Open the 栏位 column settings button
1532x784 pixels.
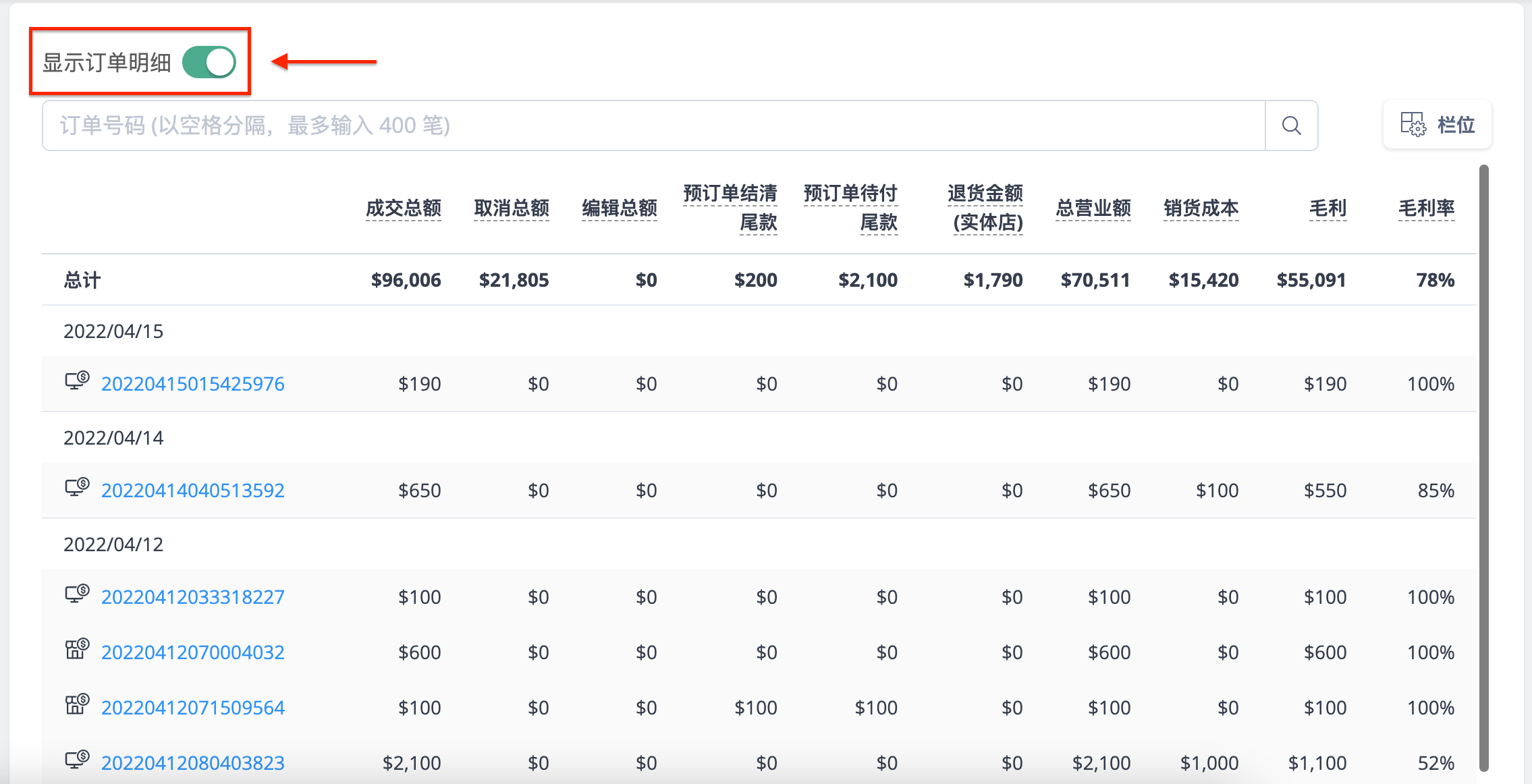click(1438, 125)
